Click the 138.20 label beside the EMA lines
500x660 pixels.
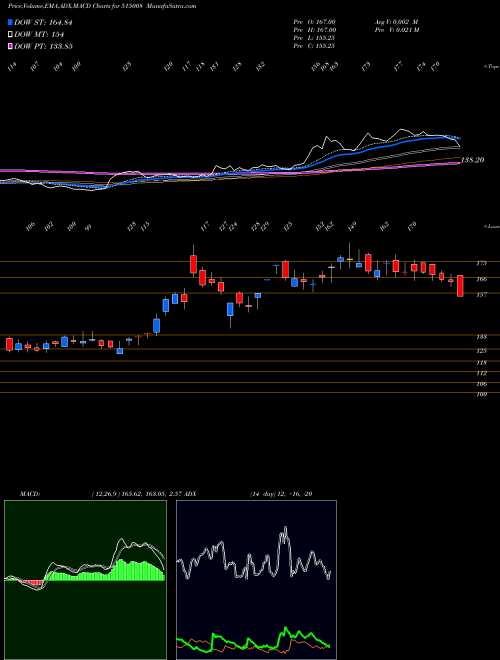(x=473, y=160)
